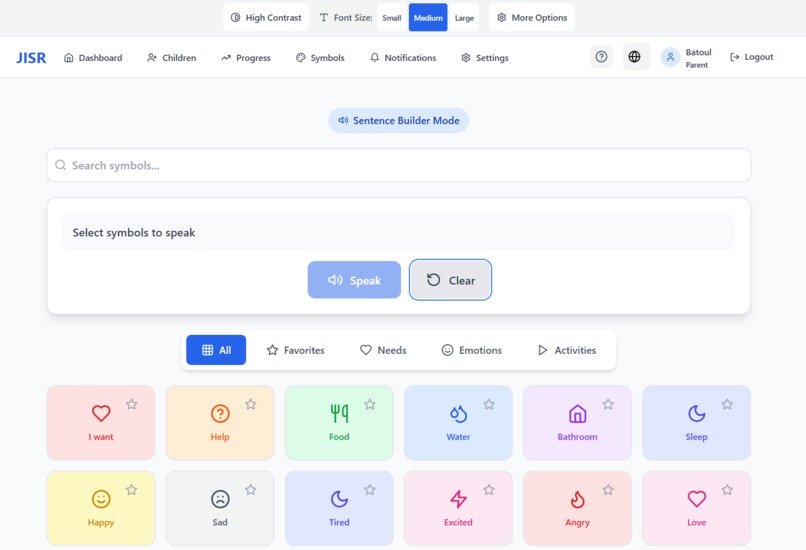Choose the Love heart symbol
Viewport: 806px width, 550px height.
[x=697, y=508]
